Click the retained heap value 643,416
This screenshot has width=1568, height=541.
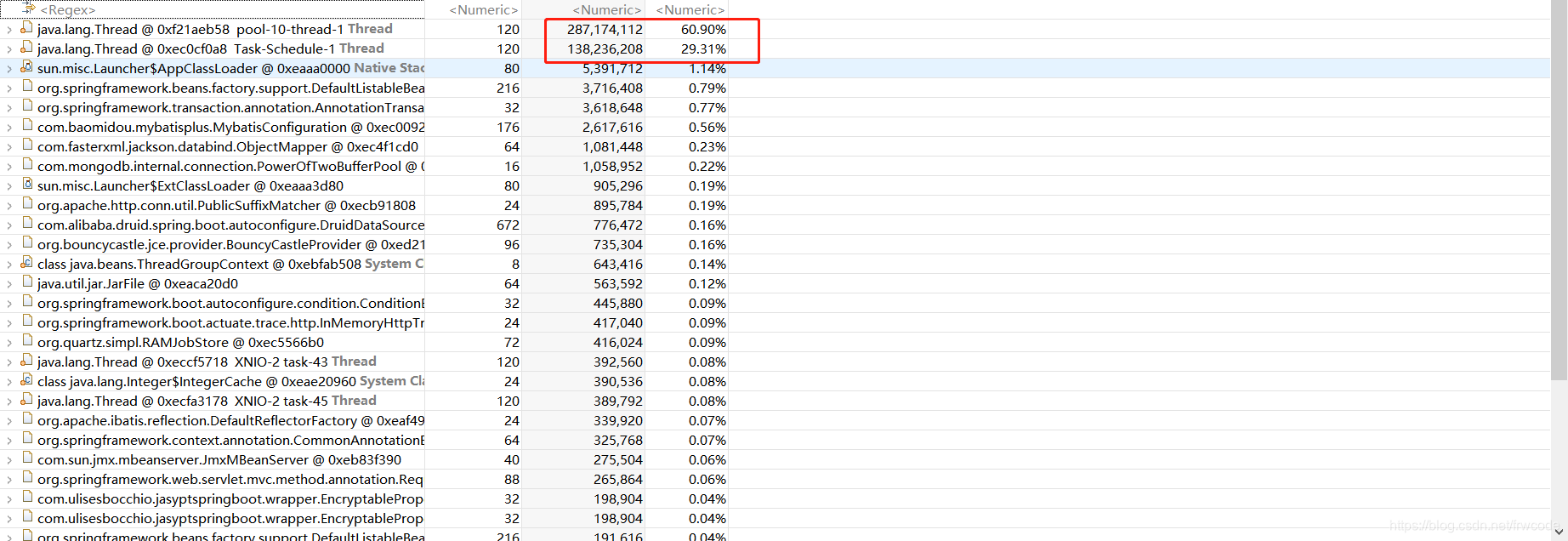tap(618, 265)
